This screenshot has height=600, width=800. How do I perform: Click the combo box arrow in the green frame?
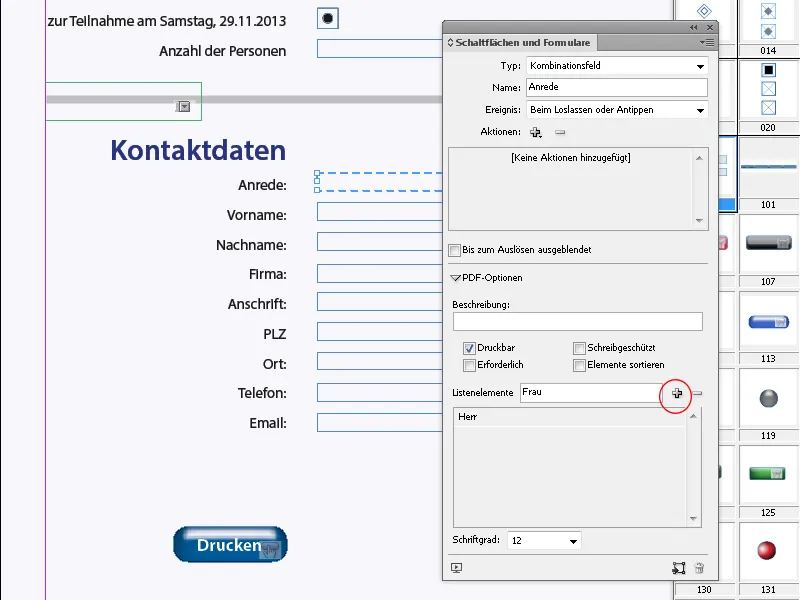(183, 106)
